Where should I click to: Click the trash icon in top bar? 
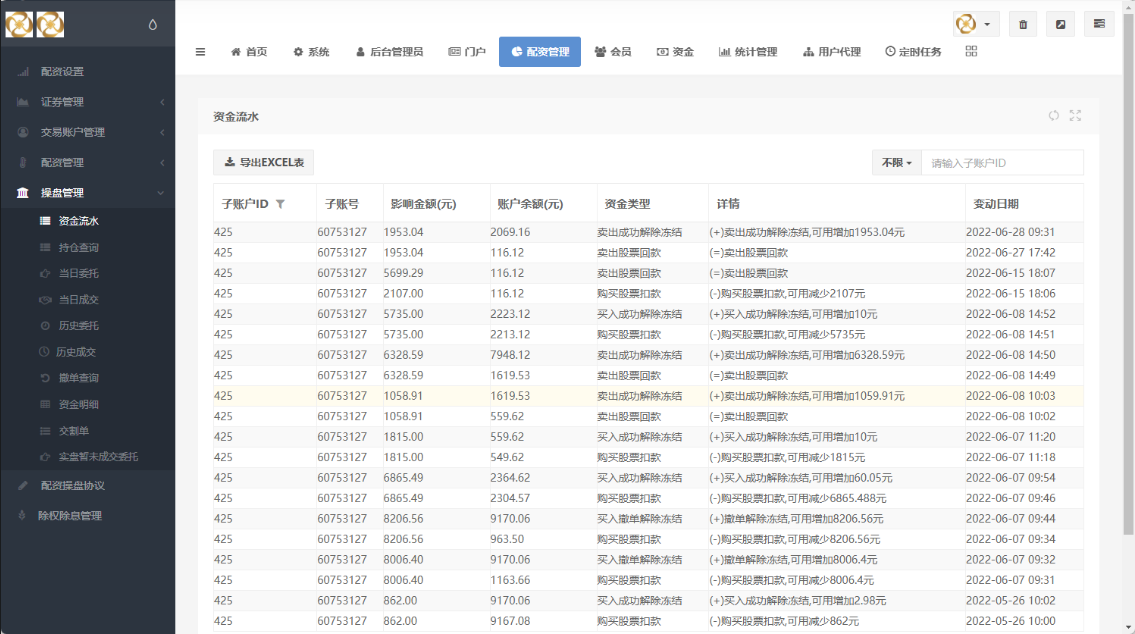point(1023,25)
